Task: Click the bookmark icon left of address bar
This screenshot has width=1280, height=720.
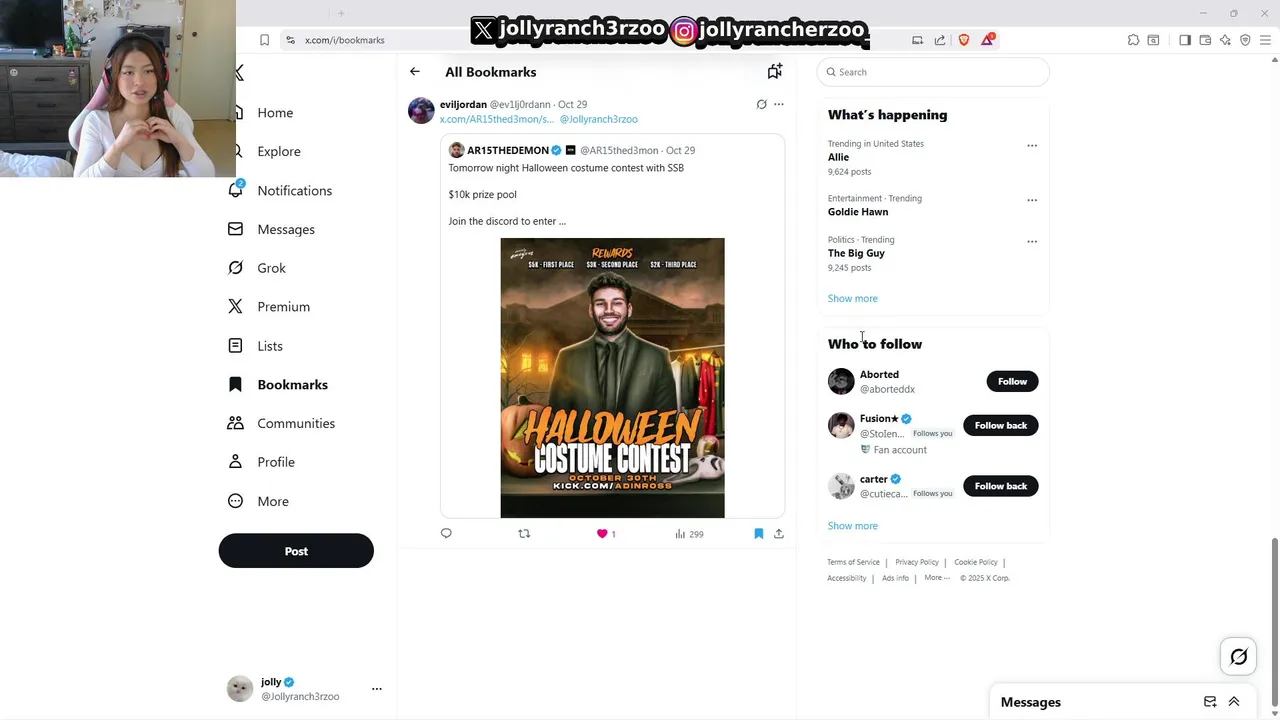Action: pos(264,40)
